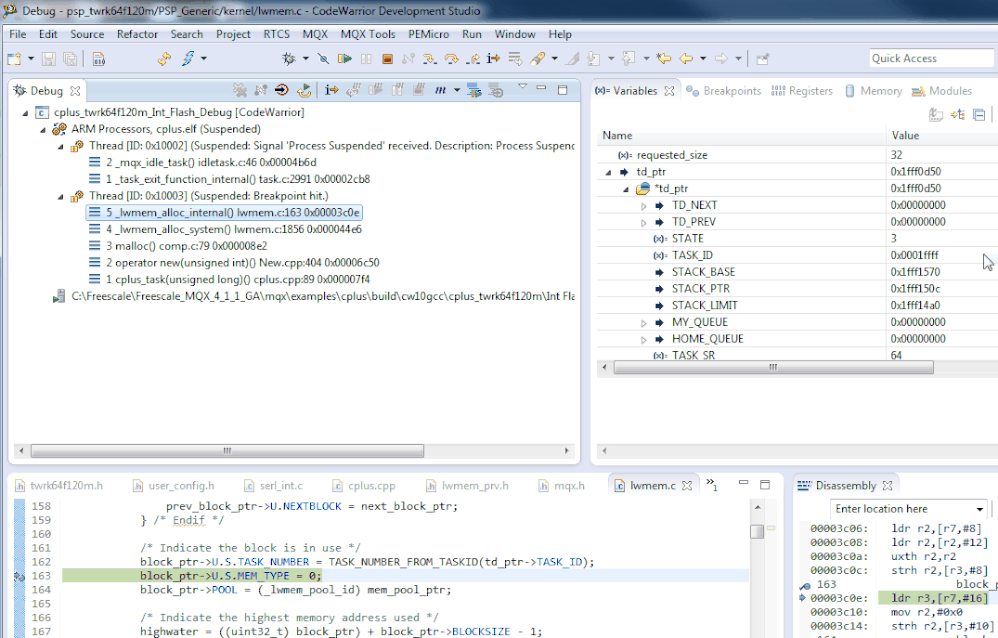The height and width of the screenshot is (638, 998).
Task: Click the Debug bug icon in main toolbar
Action: coord(289,59)
